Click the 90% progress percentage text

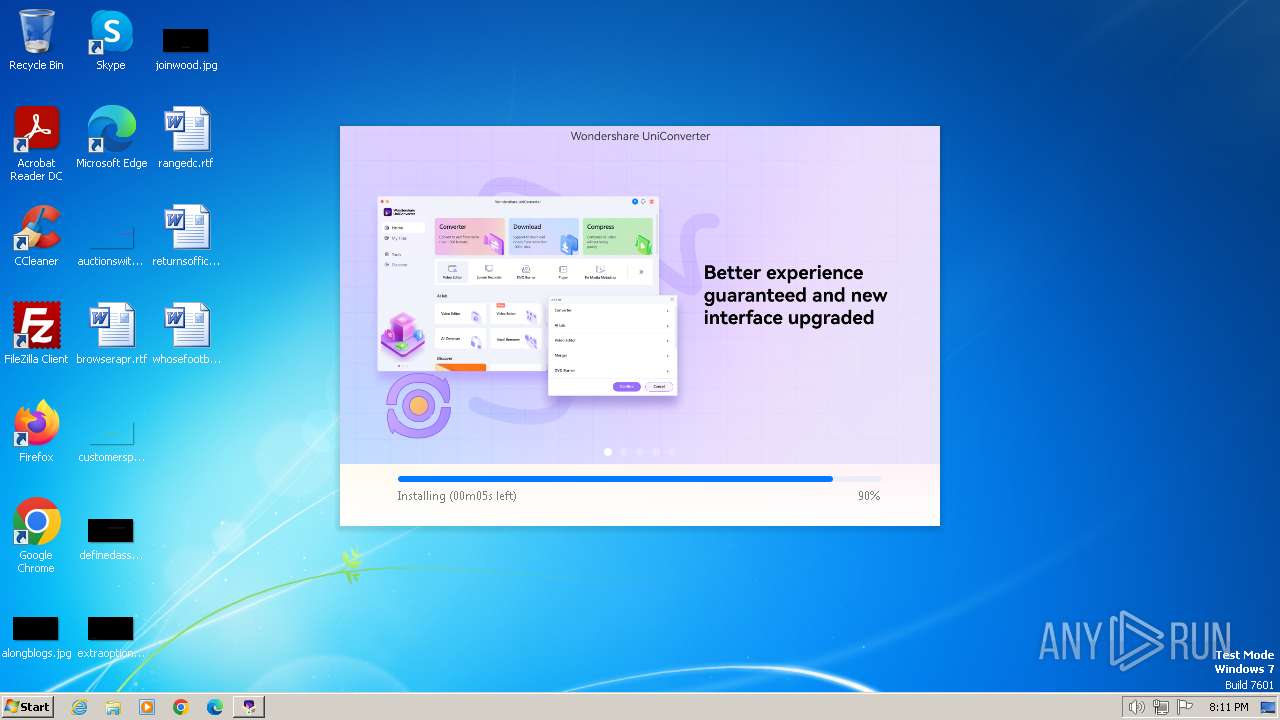point(869,496)
